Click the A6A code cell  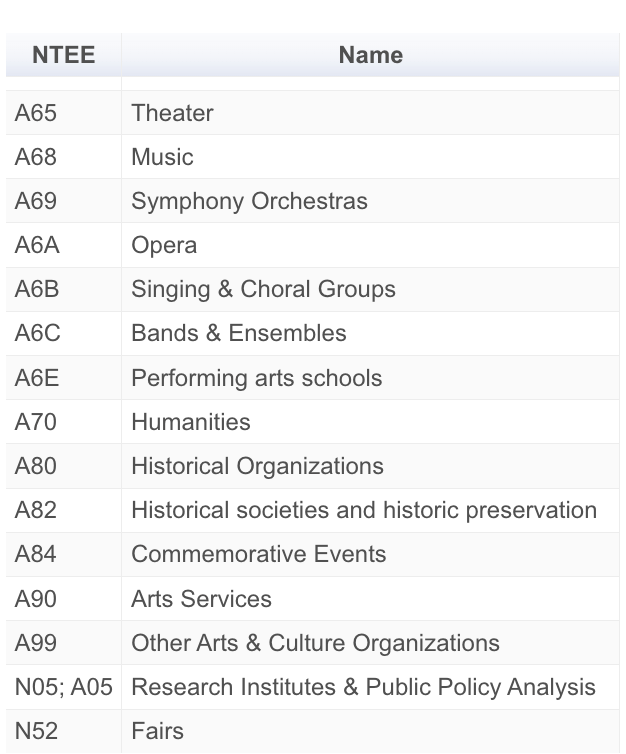(x=37, y=245)
